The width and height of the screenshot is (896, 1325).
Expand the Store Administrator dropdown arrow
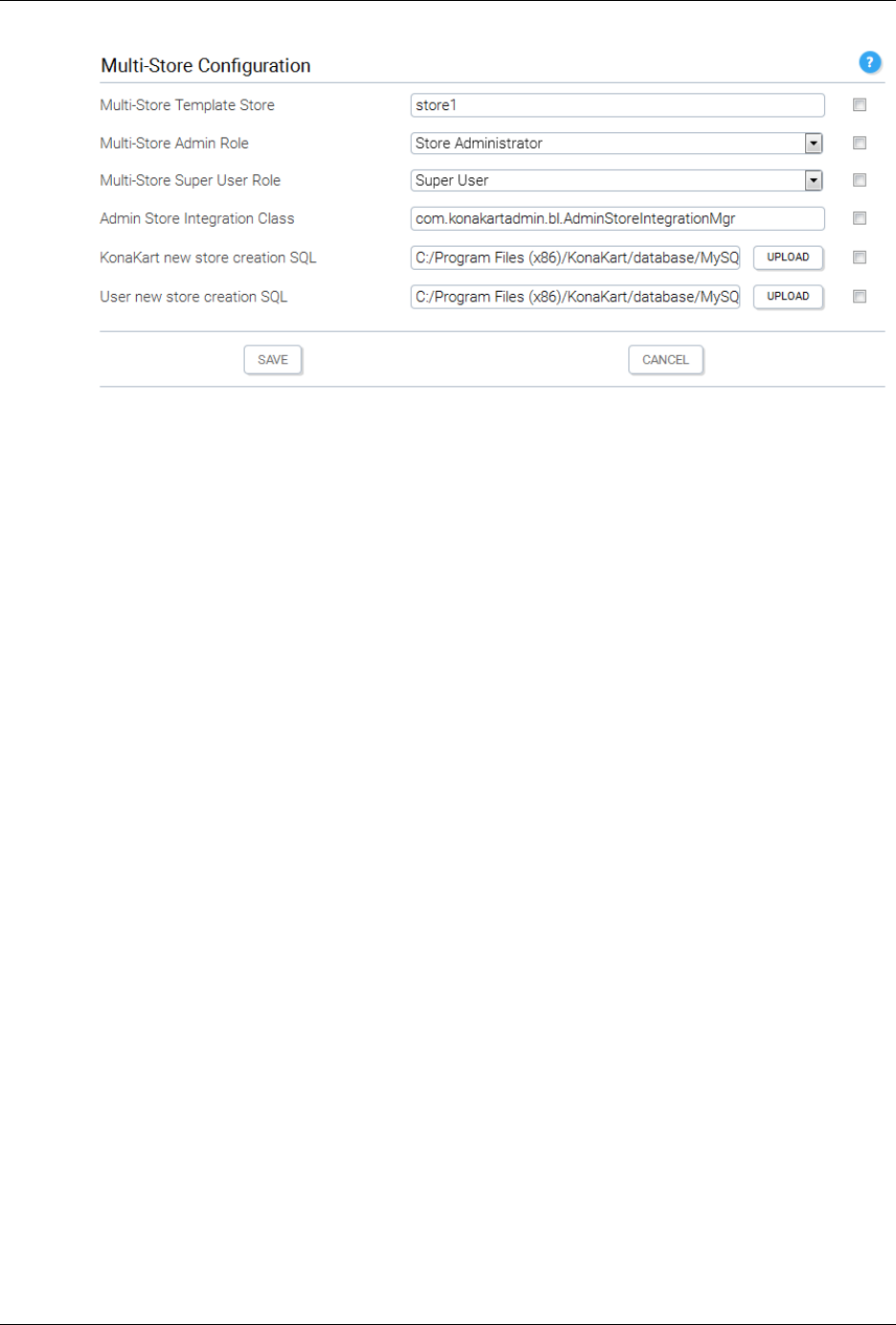(x=814, y=144)
